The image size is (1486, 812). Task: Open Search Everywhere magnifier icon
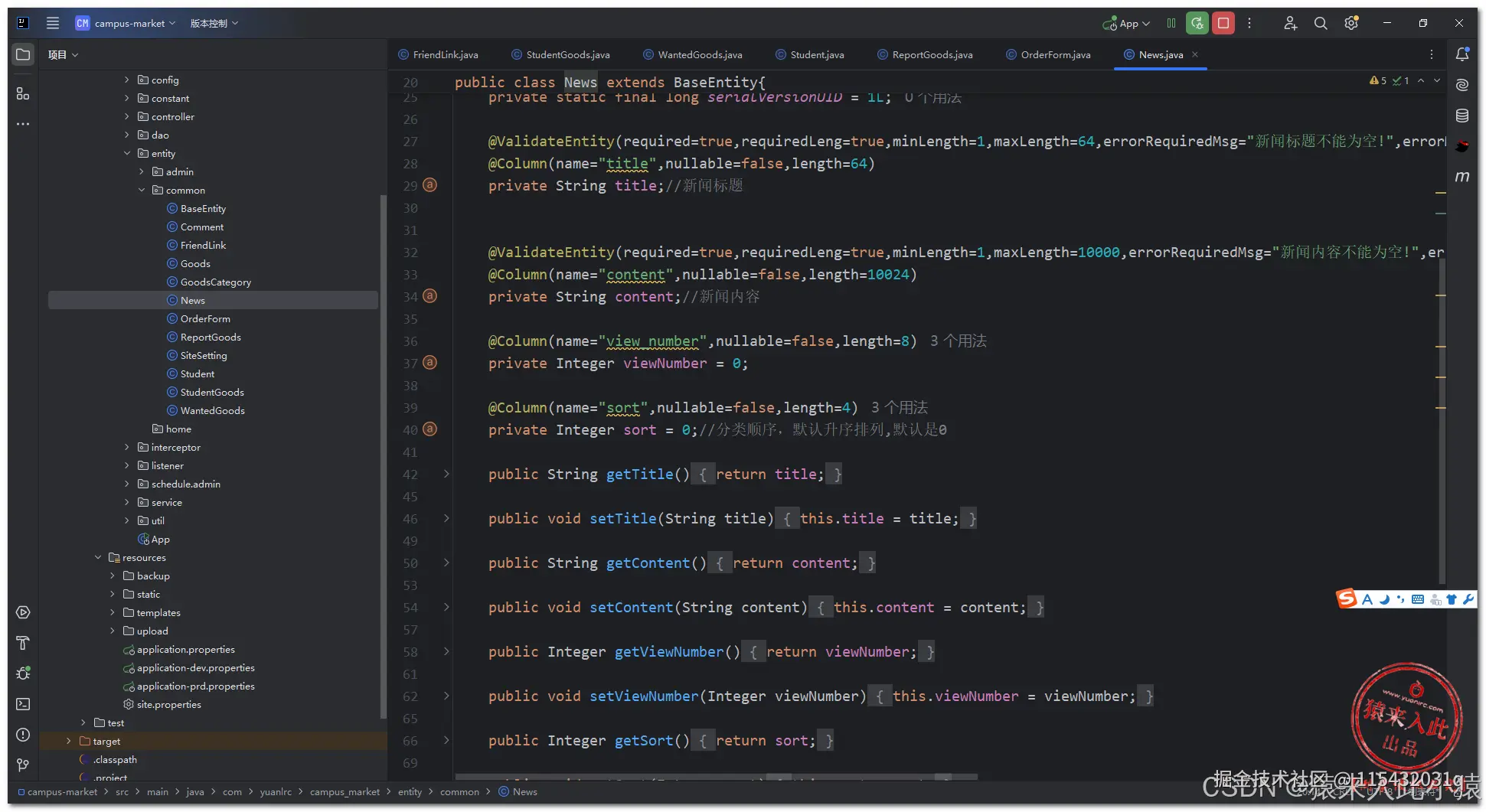1321,23
